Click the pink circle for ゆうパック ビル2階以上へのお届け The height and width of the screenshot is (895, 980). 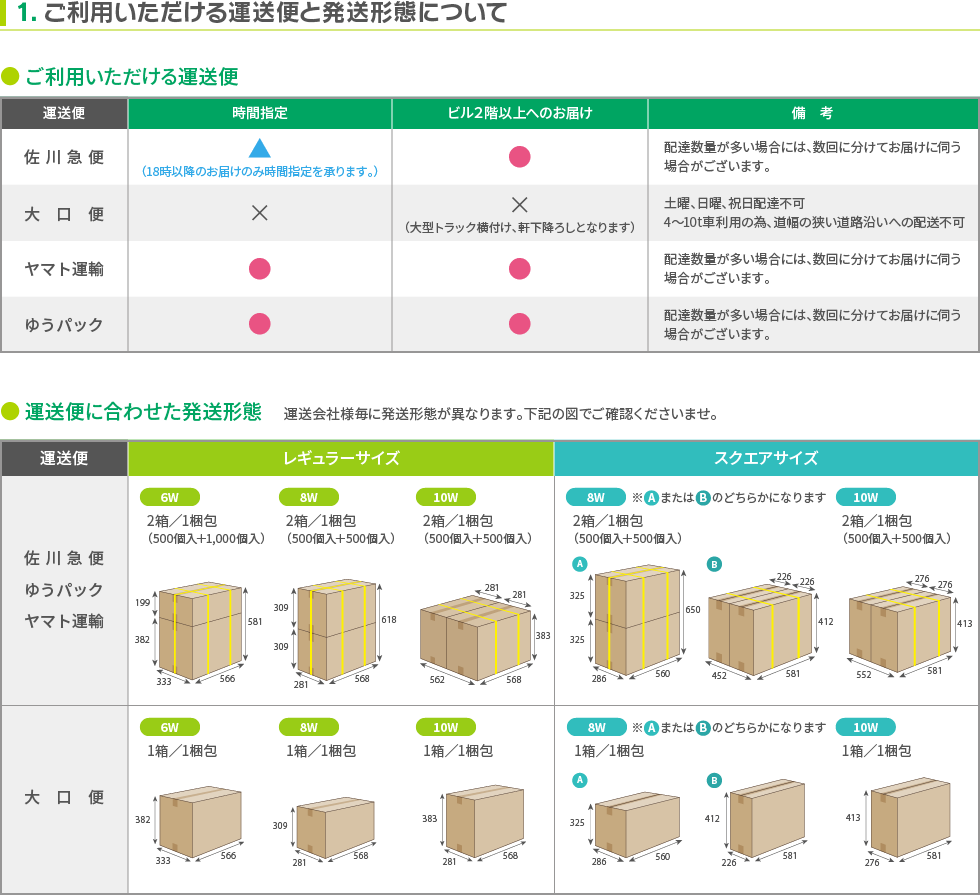point(519,324)
